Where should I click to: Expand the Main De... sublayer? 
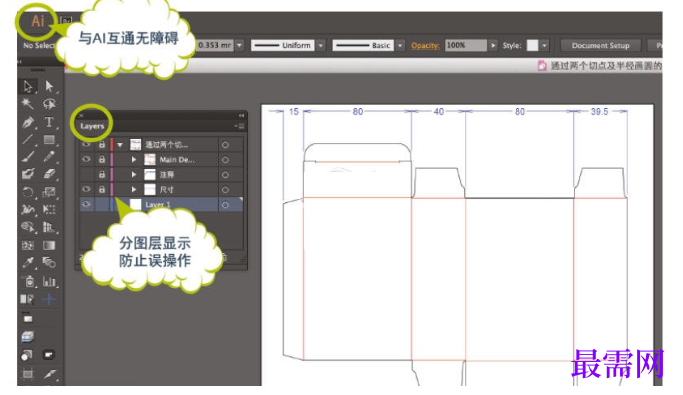point(134,160)
